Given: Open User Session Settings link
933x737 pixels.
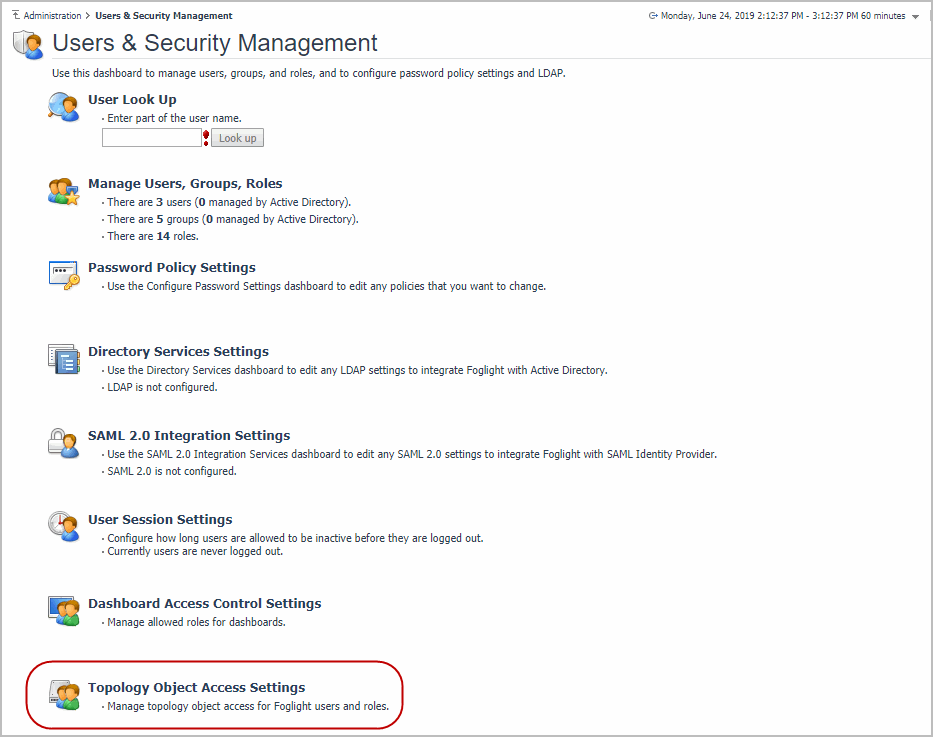Looking at the screenshot, I should [160, 520].
